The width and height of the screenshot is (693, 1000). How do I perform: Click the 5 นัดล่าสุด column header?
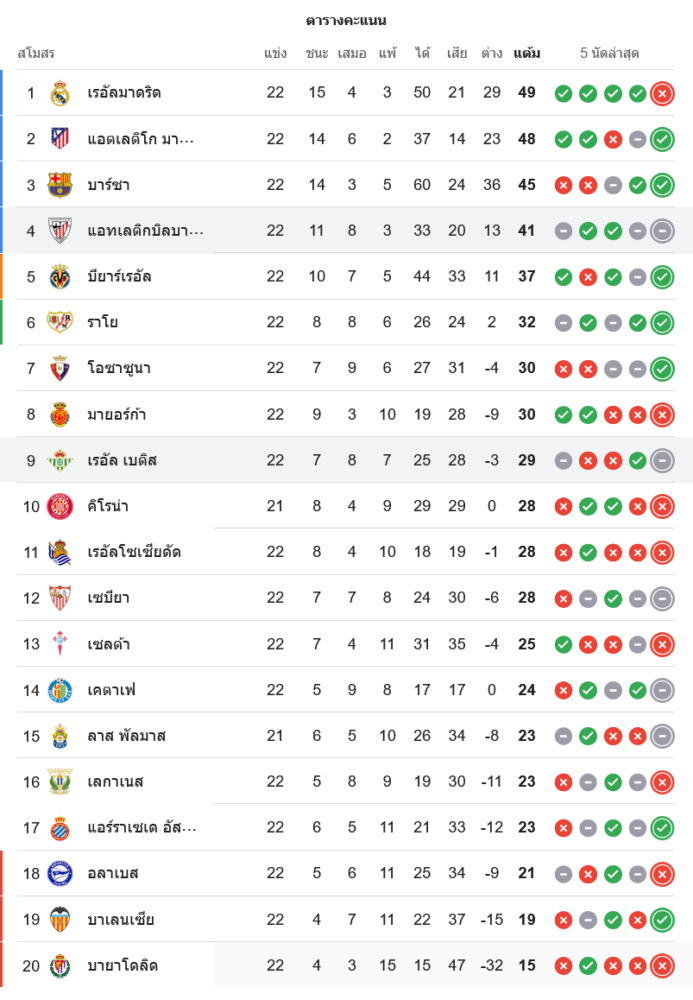[610, 53]
